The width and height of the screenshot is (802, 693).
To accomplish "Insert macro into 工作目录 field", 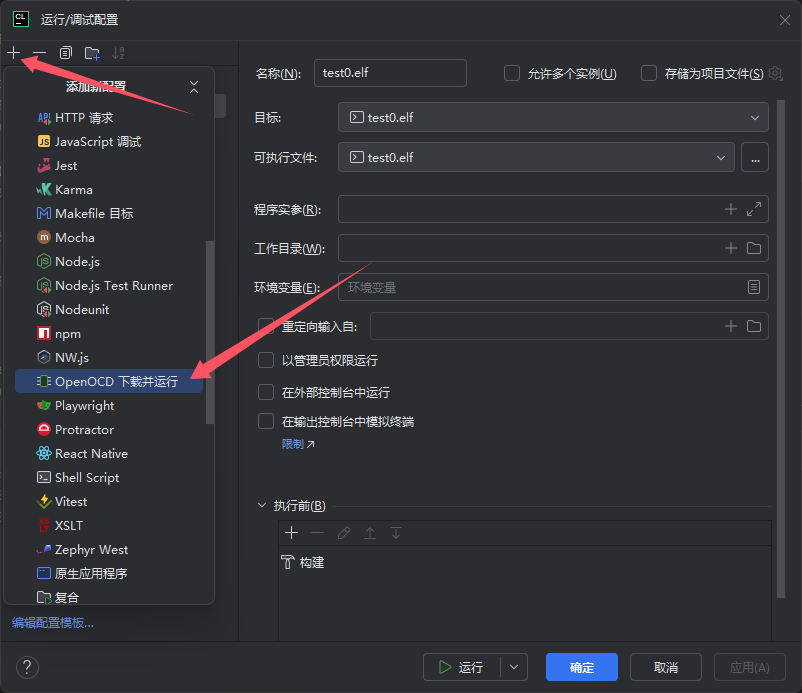I will (731, 248).
